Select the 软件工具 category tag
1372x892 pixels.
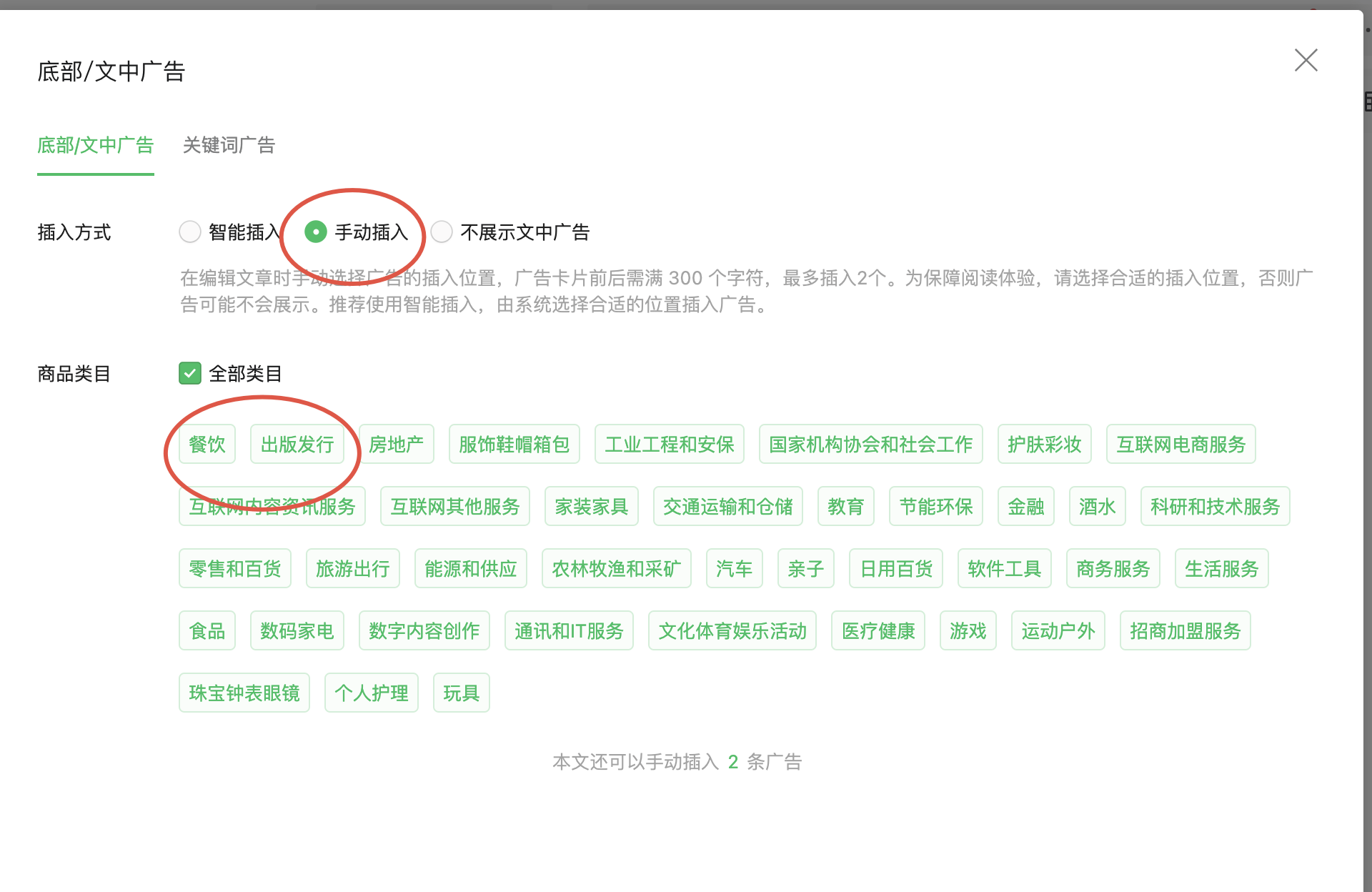click(1005, 568)
